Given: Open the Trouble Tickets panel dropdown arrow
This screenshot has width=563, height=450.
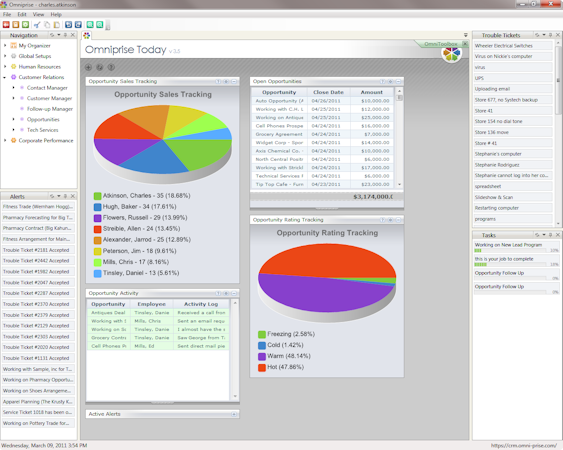Looking at the screenshot, I should click(544, 35).
